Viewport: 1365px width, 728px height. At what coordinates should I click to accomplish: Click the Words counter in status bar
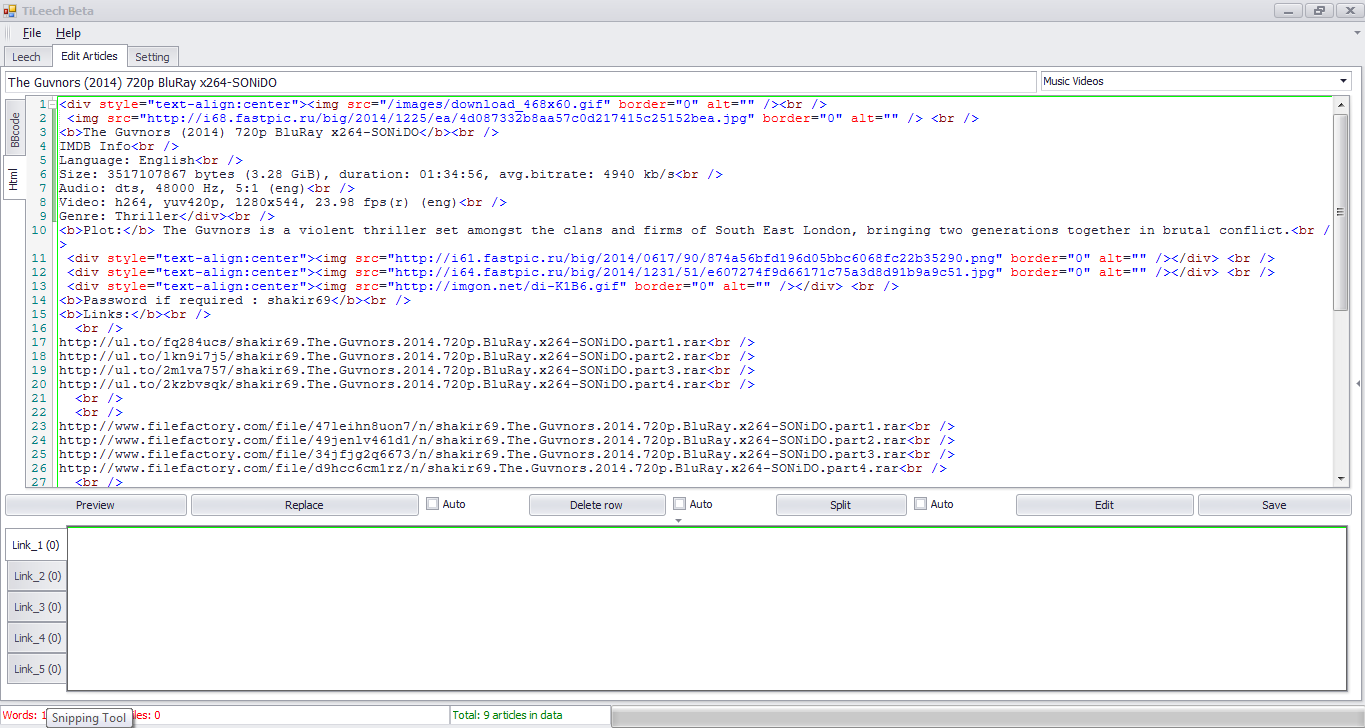click(24, 715)
